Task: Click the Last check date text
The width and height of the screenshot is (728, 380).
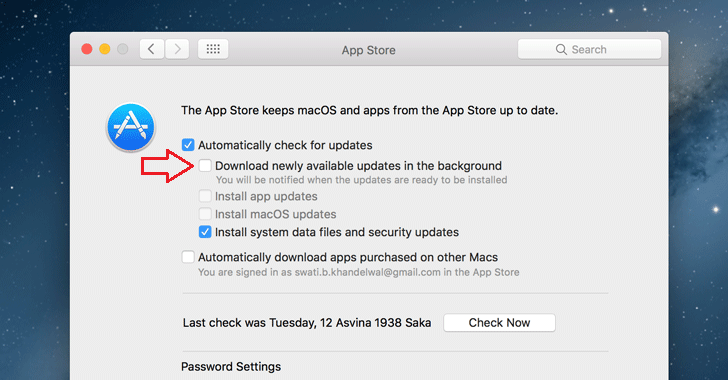Action: click(x=307, y=322)
